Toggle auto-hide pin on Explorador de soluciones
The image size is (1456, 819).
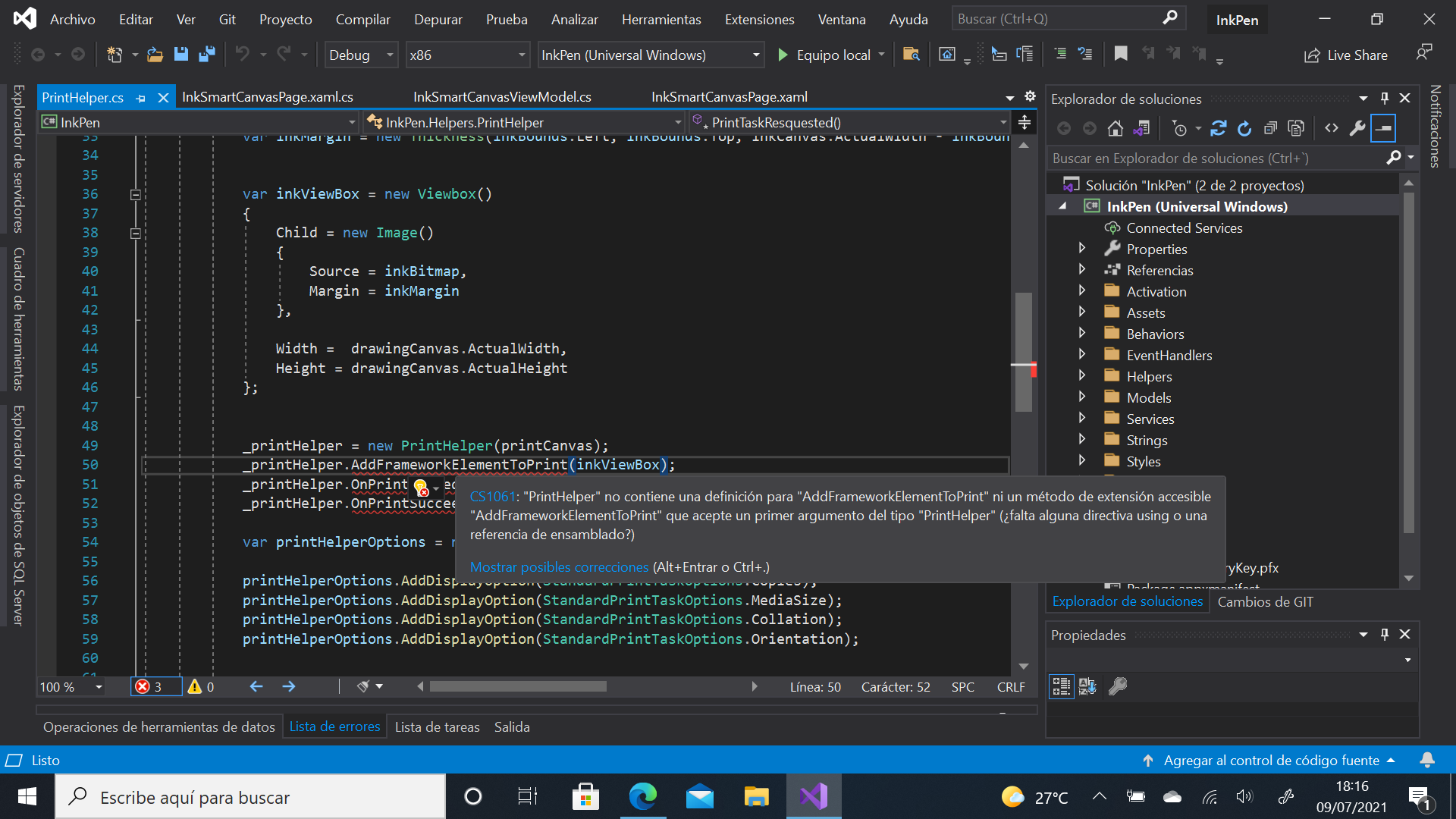click(1384, 98)
